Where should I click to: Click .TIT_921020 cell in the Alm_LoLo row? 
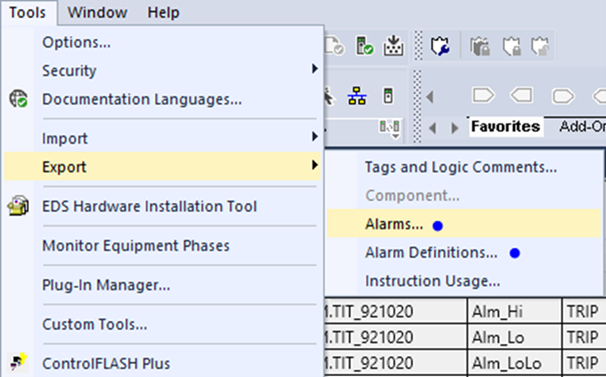tap(395, 363)
